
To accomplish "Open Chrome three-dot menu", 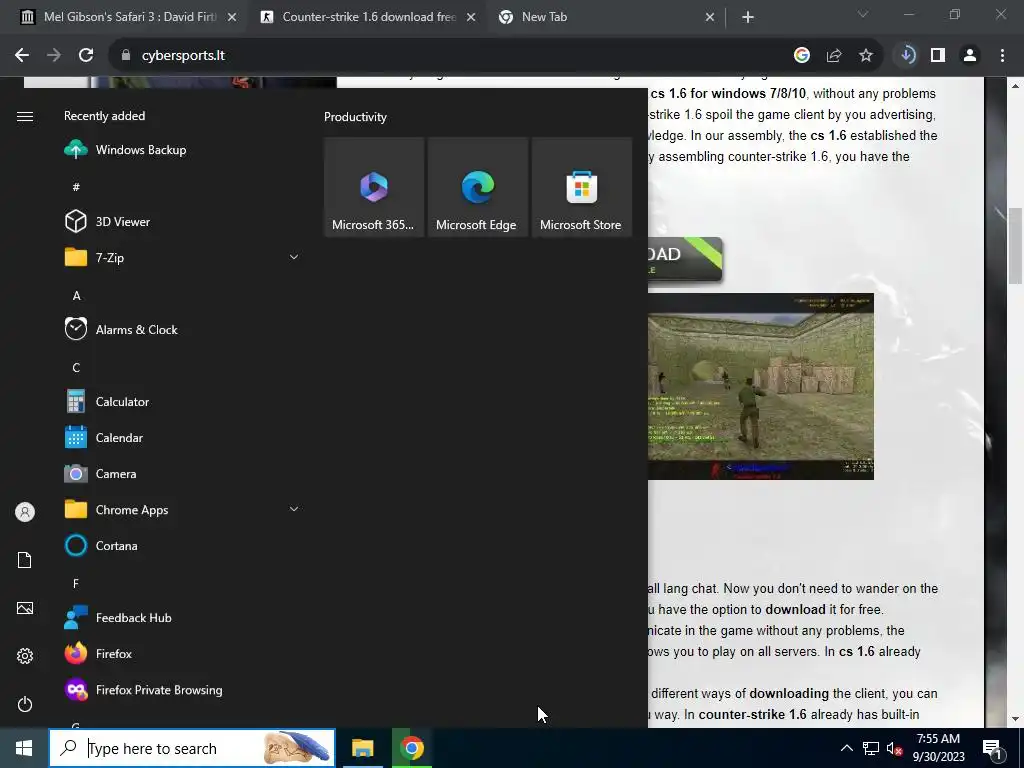I will [x=1002, y=56].
